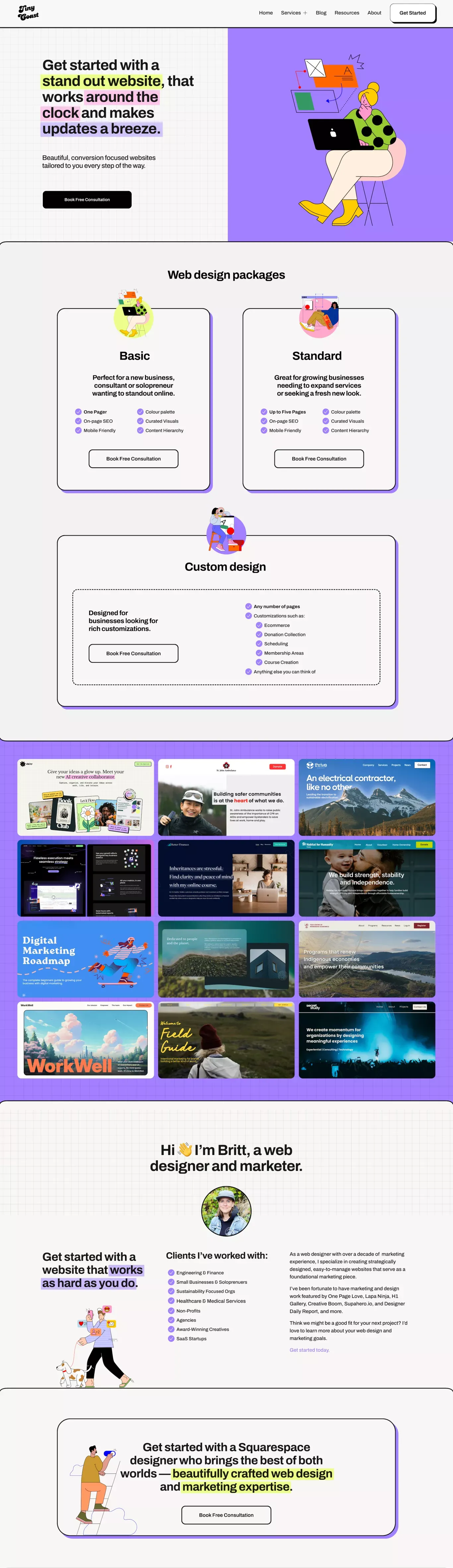Follow the 'Get started today.' link
The width and height of the screenshot is (453, 1568).
click(309, 1349)
